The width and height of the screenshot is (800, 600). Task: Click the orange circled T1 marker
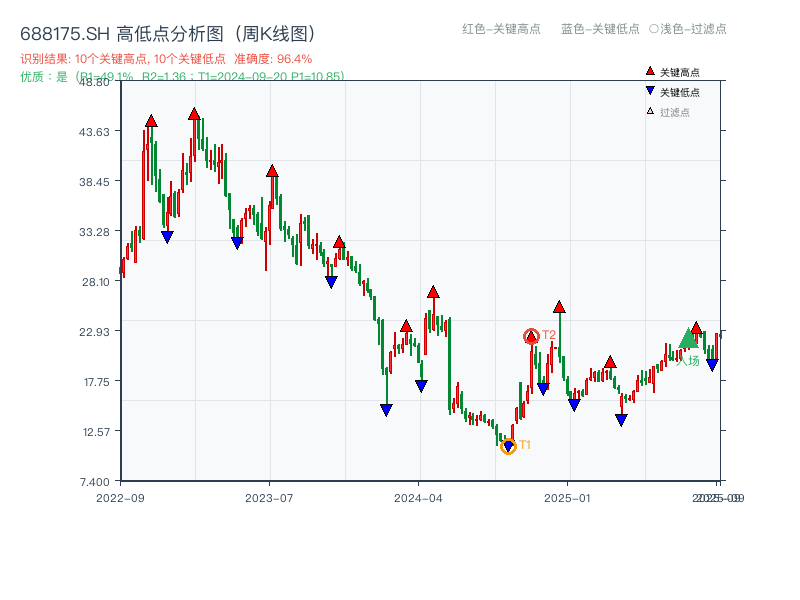click(x=508, y=445)
